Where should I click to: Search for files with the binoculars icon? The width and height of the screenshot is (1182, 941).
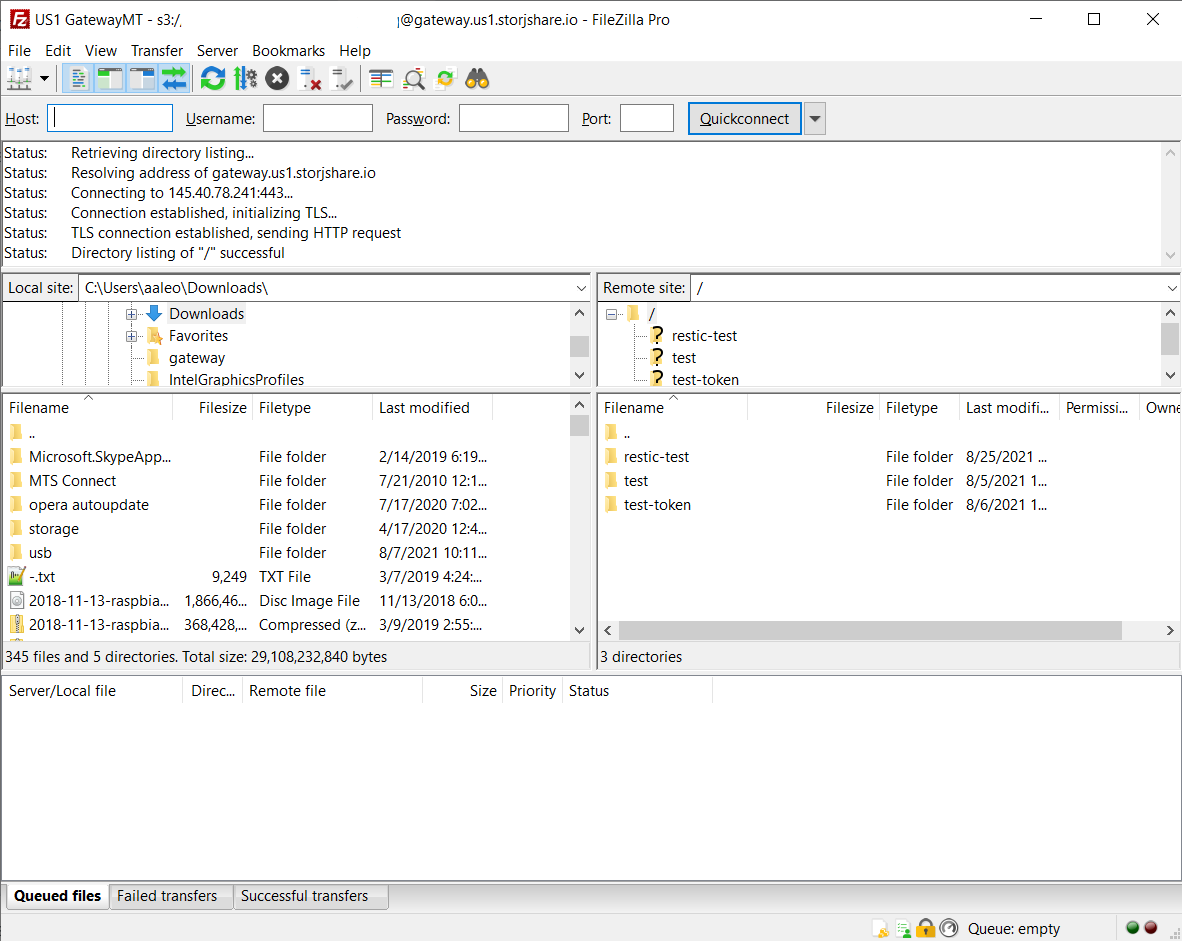pos(477,78)
